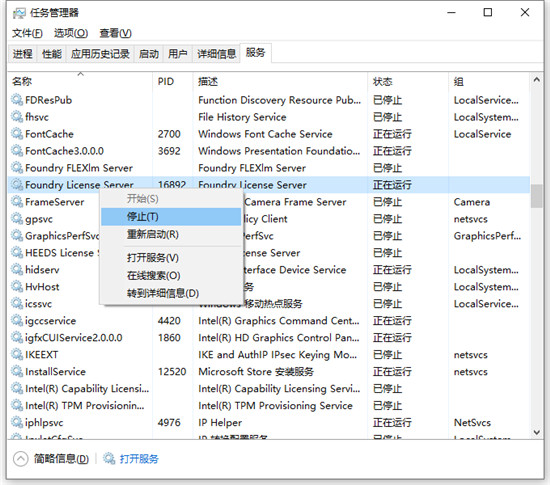Collapse to brief view with 简略信息 chevron

(21, 459)
